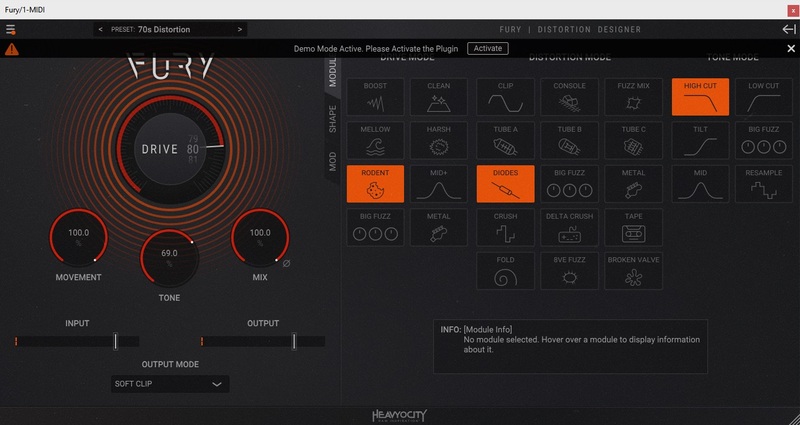This screenshot has width=800, height=425.
Task: Select the Mellow drive module
Action: pos(375,140)
